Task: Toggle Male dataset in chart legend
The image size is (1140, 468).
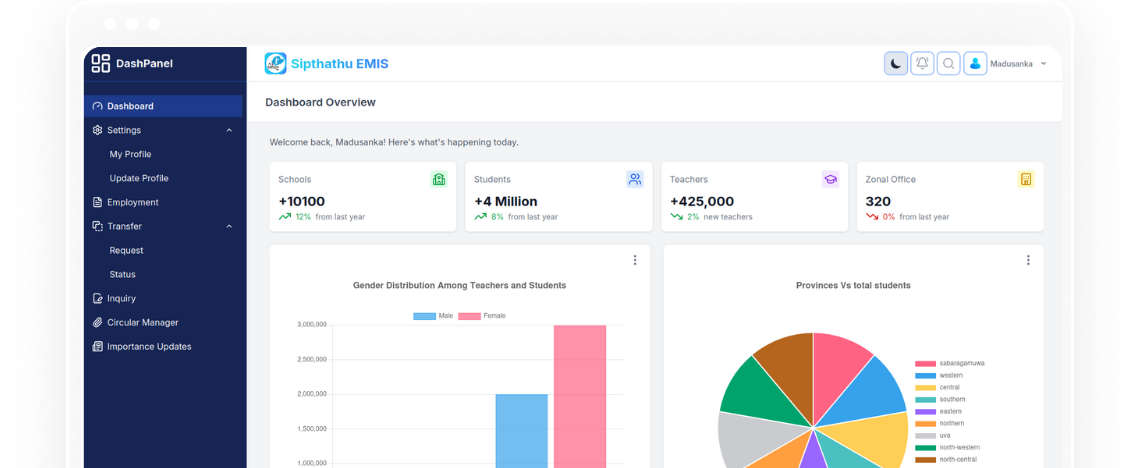Action: (434, 316)
